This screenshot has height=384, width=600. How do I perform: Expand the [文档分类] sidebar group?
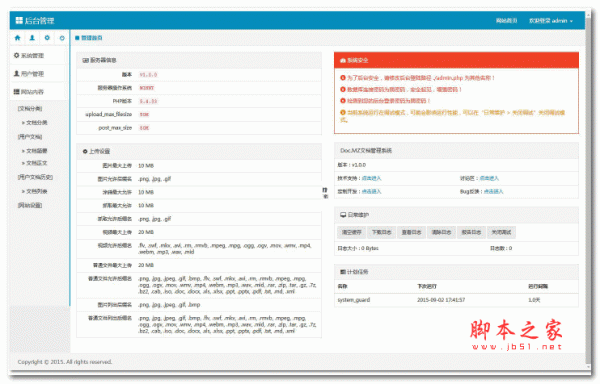coord(30,109)
